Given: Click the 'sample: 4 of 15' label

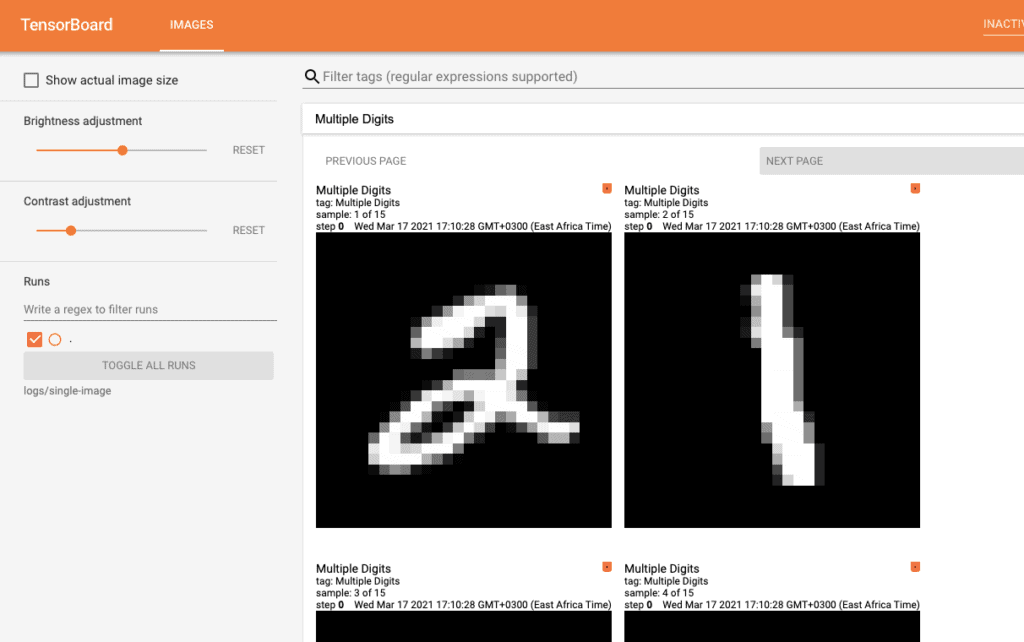Looking at the screenshot, I should coord(659,593).
